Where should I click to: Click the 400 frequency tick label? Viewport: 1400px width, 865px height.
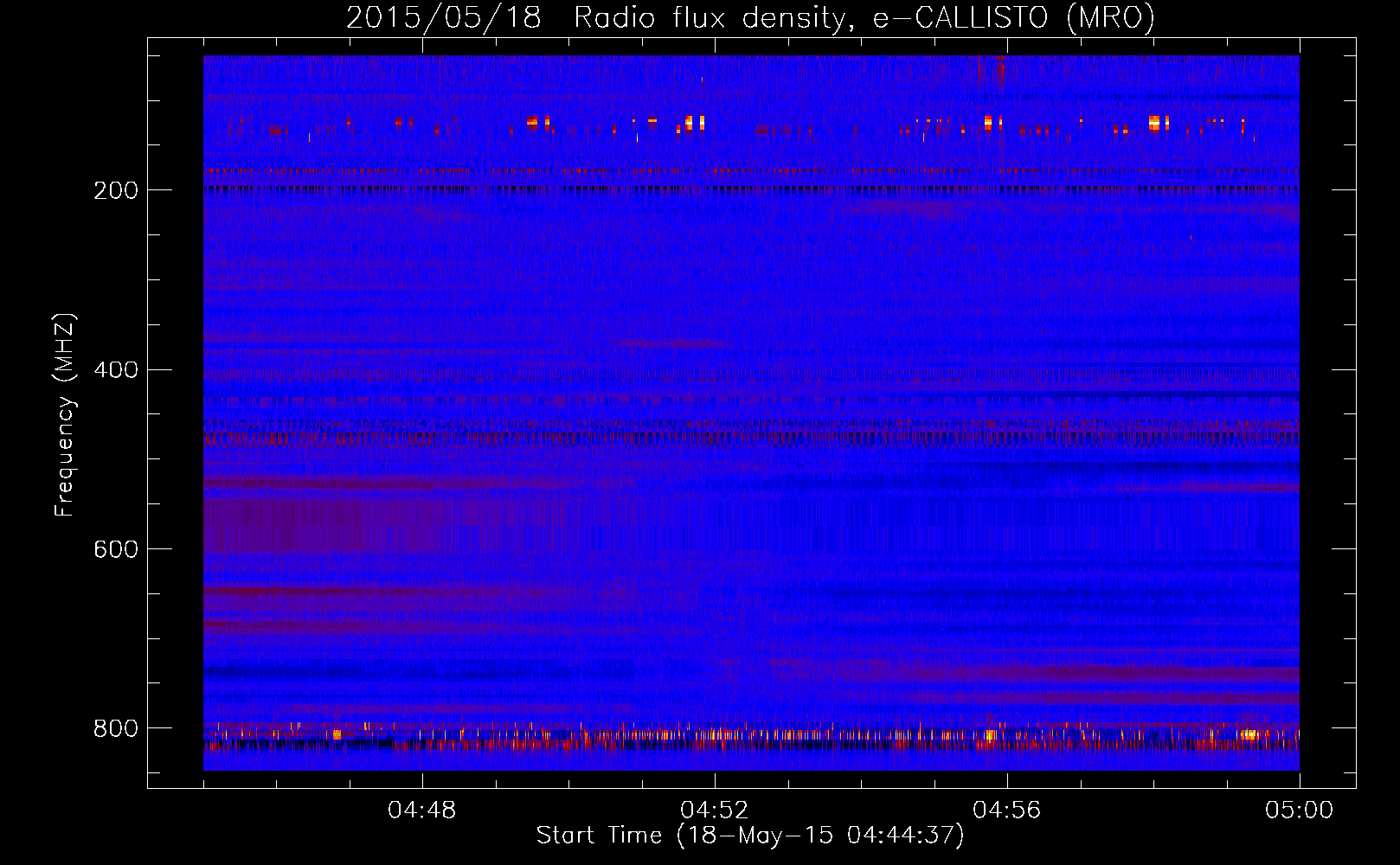(x=115, y=370)
